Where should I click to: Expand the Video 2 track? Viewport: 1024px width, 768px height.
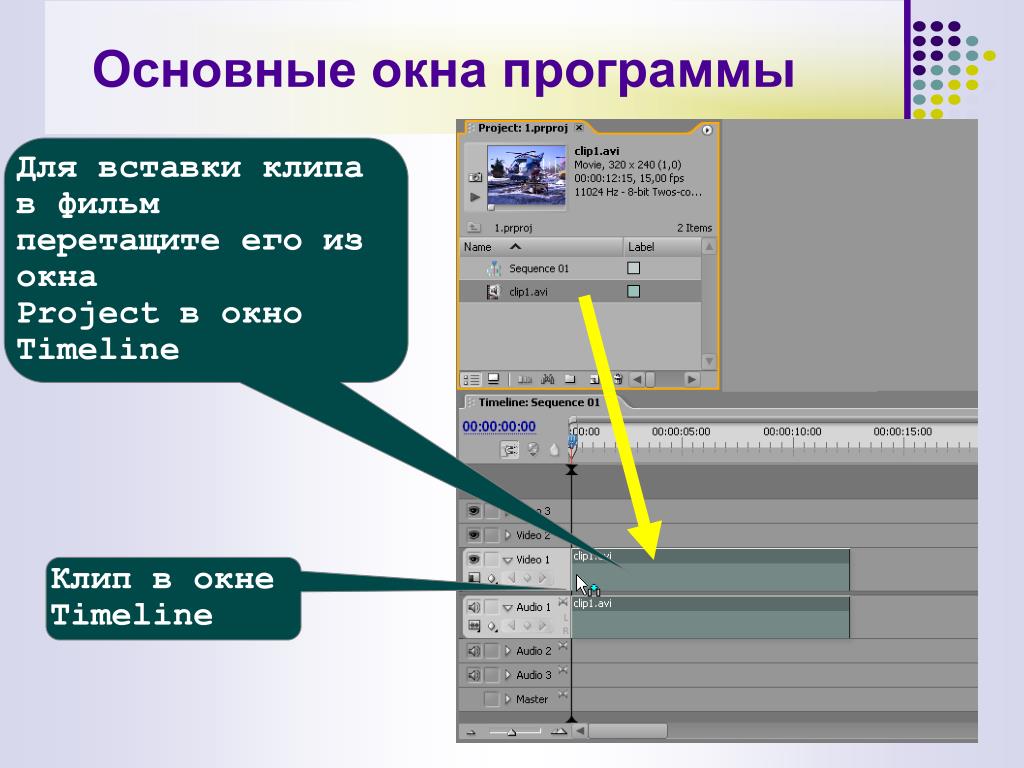click(507, 535)
